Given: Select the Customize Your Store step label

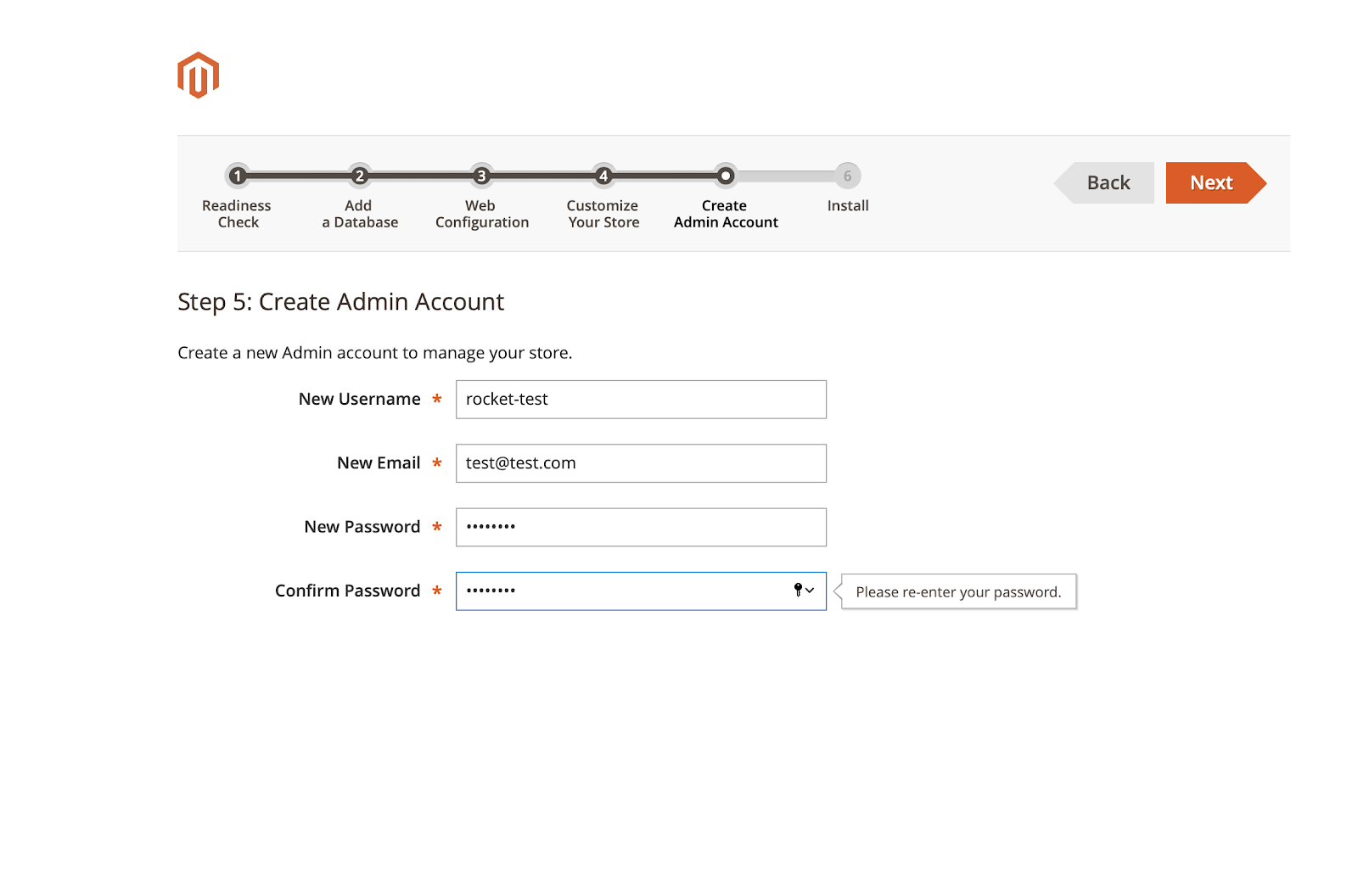Looking at the screenshot, I should 603,214.
